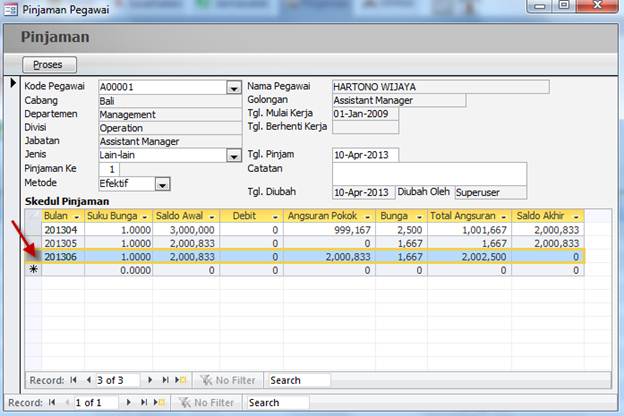Click Total Angsuran cell 1,001,667
Screen dimensions: 624x416
click(469, 230)
